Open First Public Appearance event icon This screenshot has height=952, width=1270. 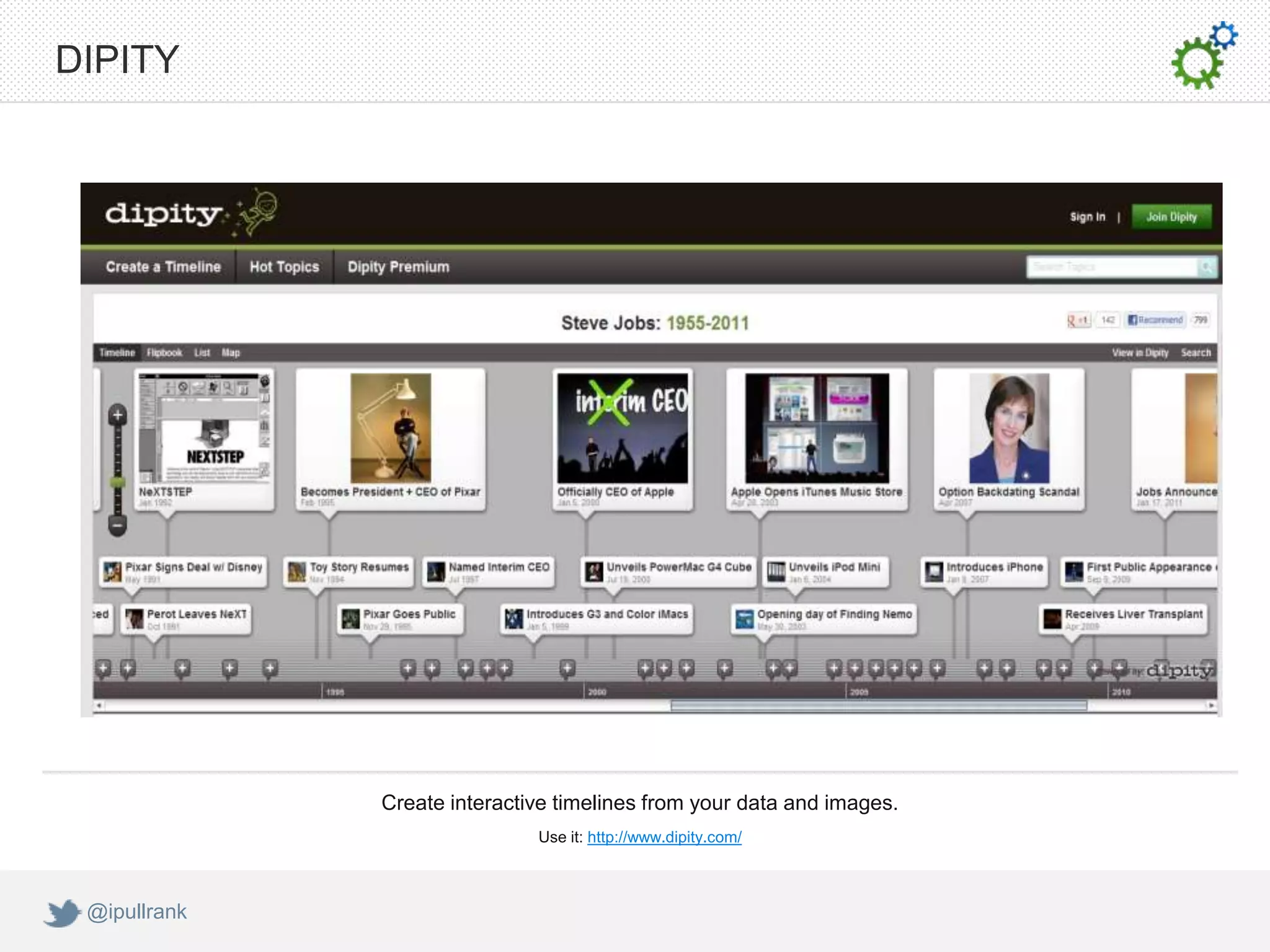pyautogui.click(x=1074, y=571)
